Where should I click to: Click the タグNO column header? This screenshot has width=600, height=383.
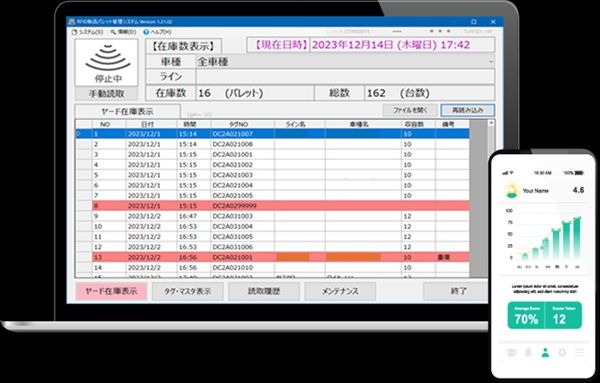click(x=242, y=124)
